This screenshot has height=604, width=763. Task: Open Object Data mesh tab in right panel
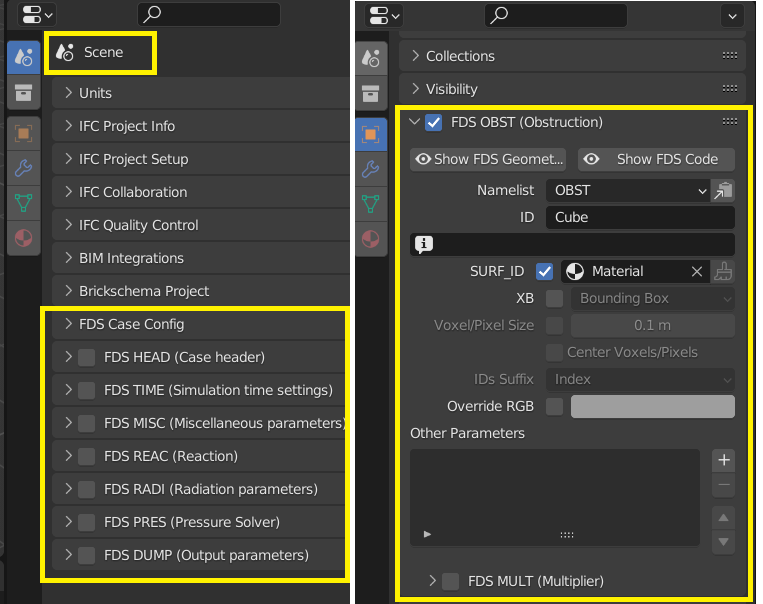pyautogui.click(x=371, y=204)
